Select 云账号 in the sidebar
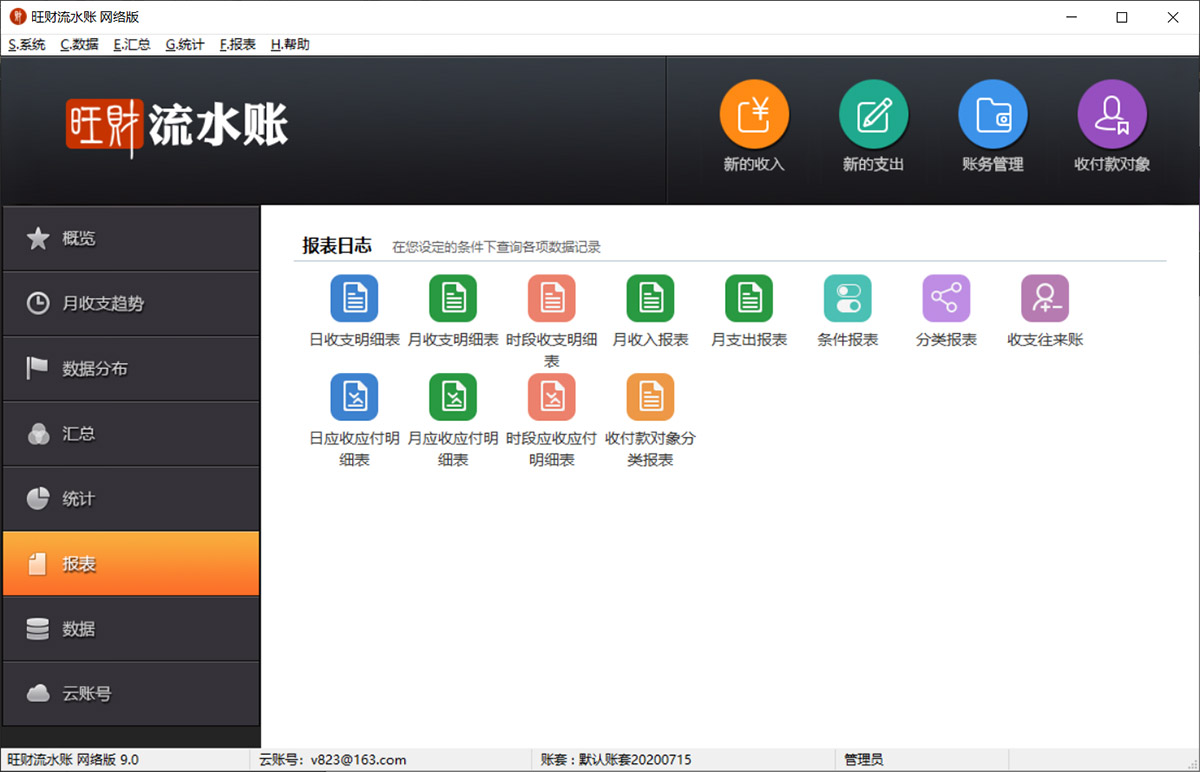Viewport: 1200px width, 772px height. pyautogui.click(x=130, y=693)
